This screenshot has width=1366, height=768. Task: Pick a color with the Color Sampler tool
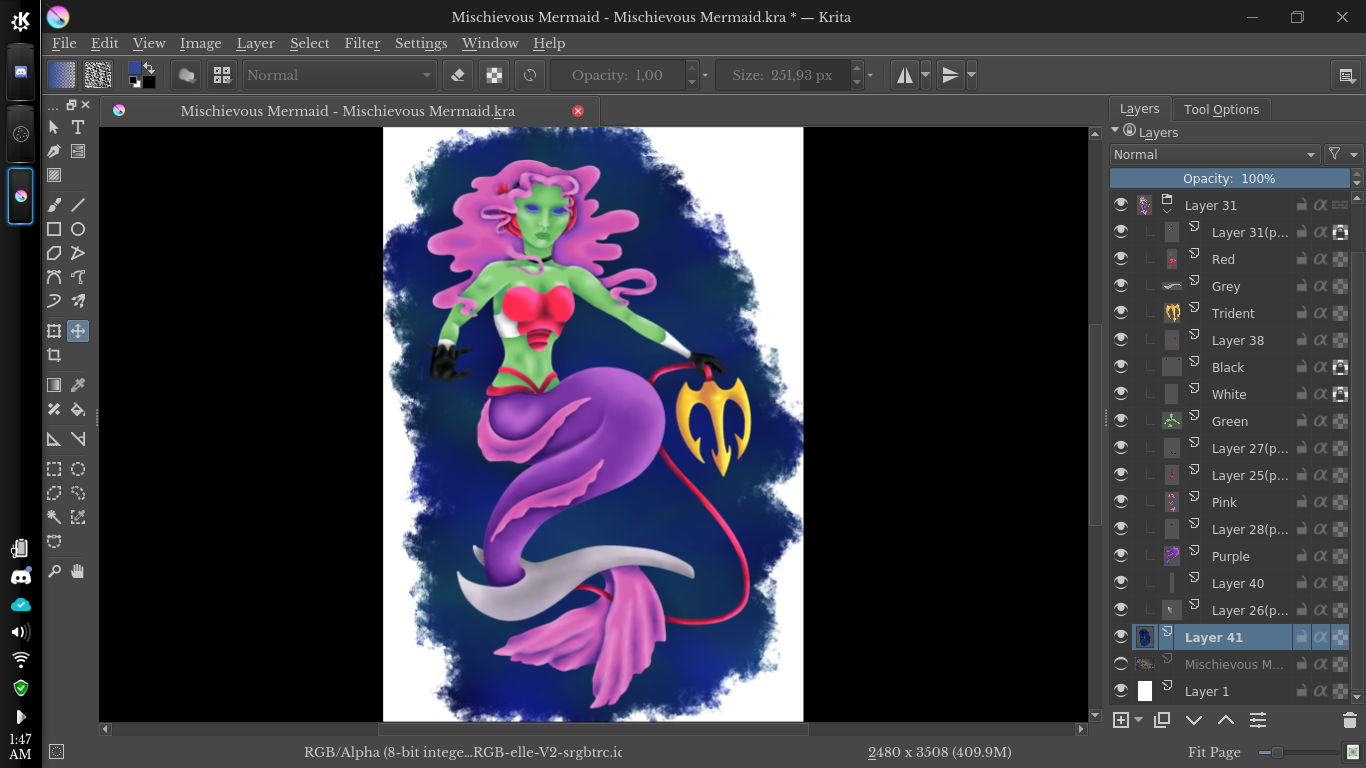click(x=78, y=385)
